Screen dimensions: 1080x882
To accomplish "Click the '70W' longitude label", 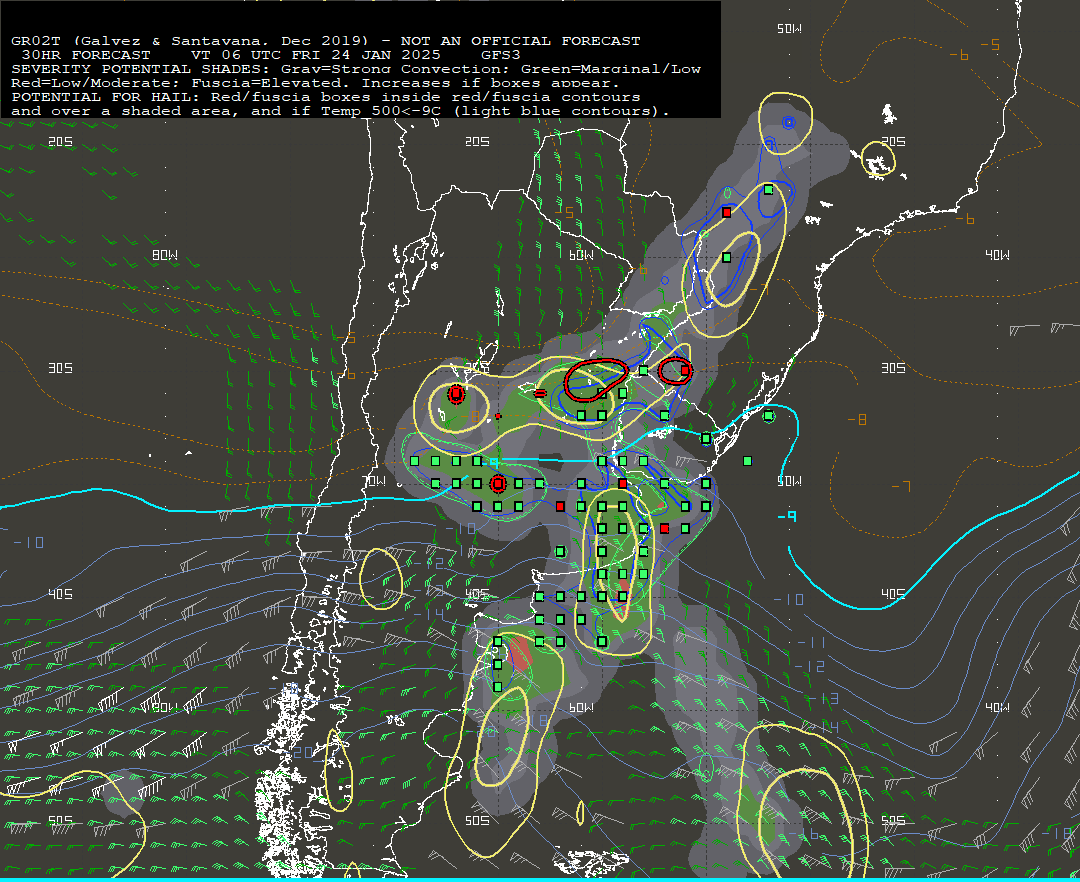I will (375, 481).
